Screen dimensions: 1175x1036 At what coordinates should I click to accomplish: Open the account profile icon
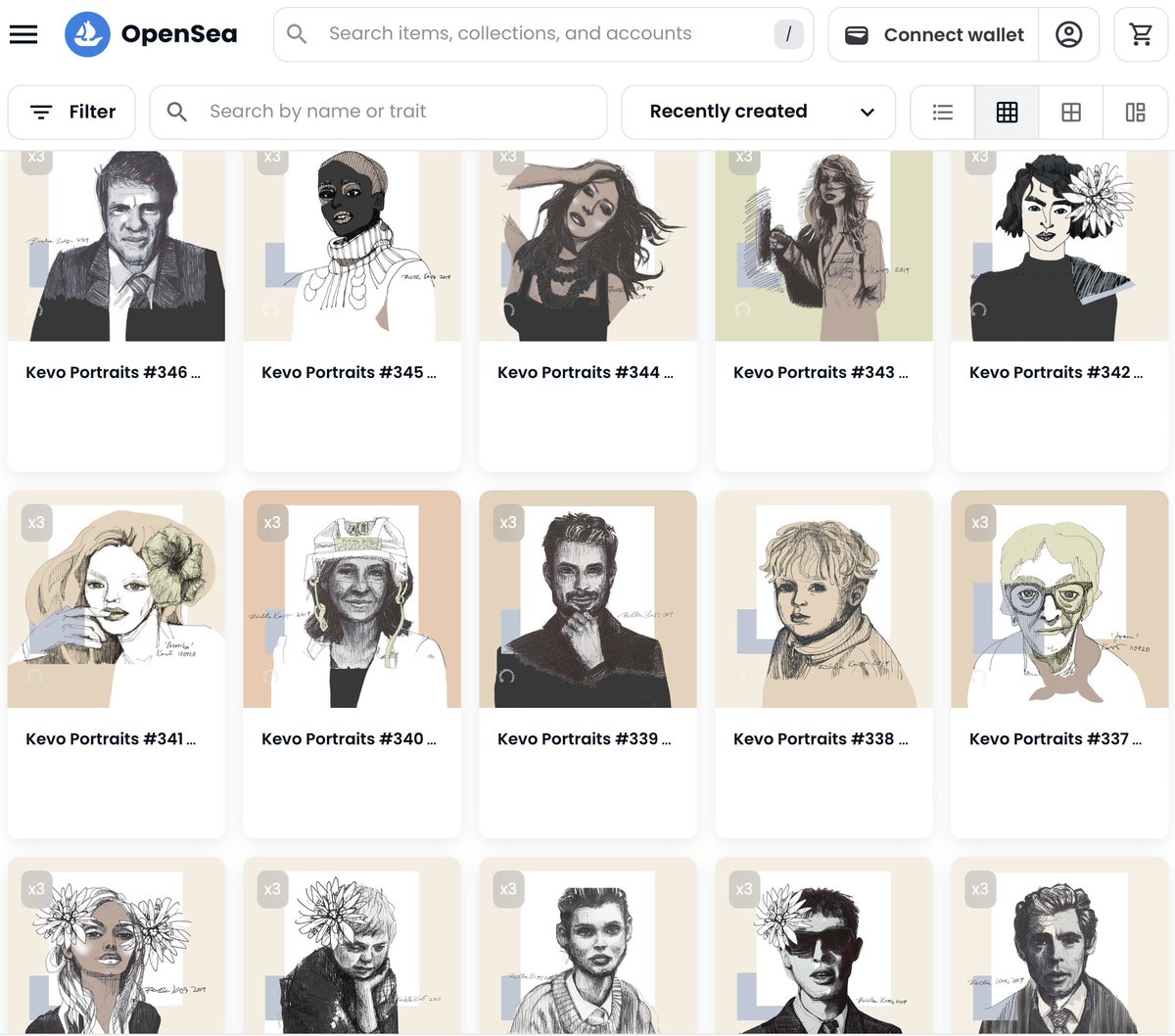click(x=1068, y=34)
